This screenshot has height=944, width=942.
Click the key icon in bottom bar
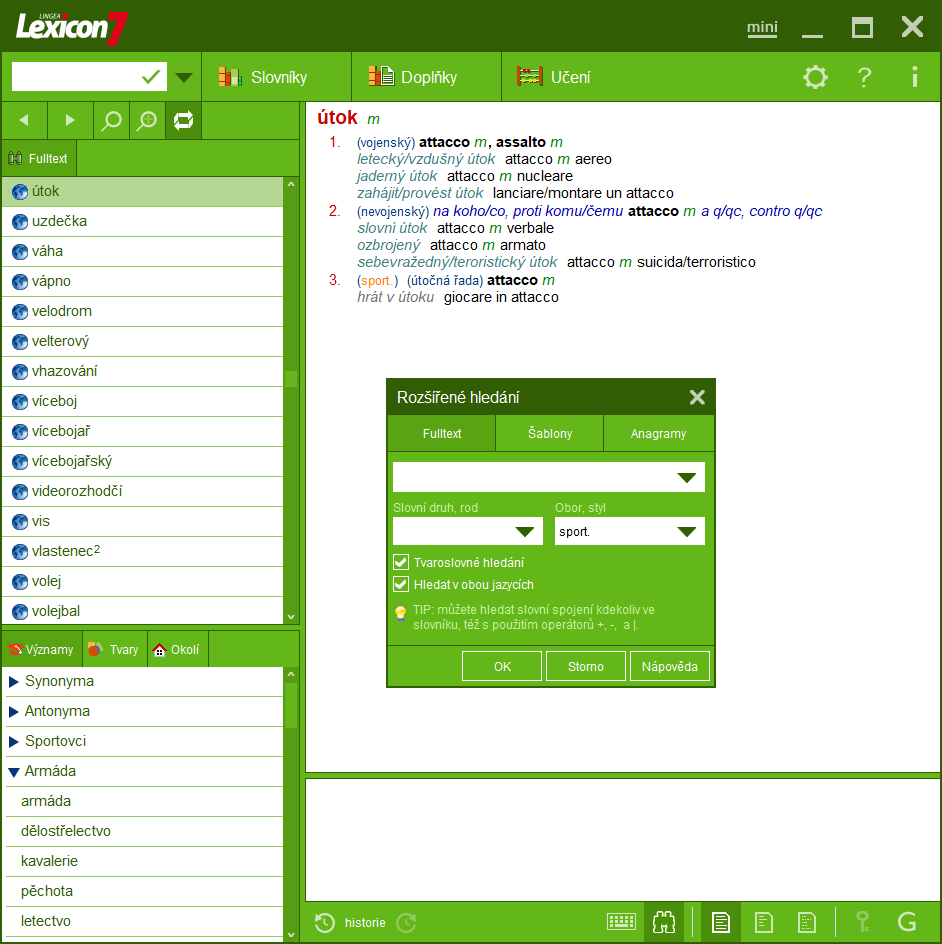coord(863,922)
